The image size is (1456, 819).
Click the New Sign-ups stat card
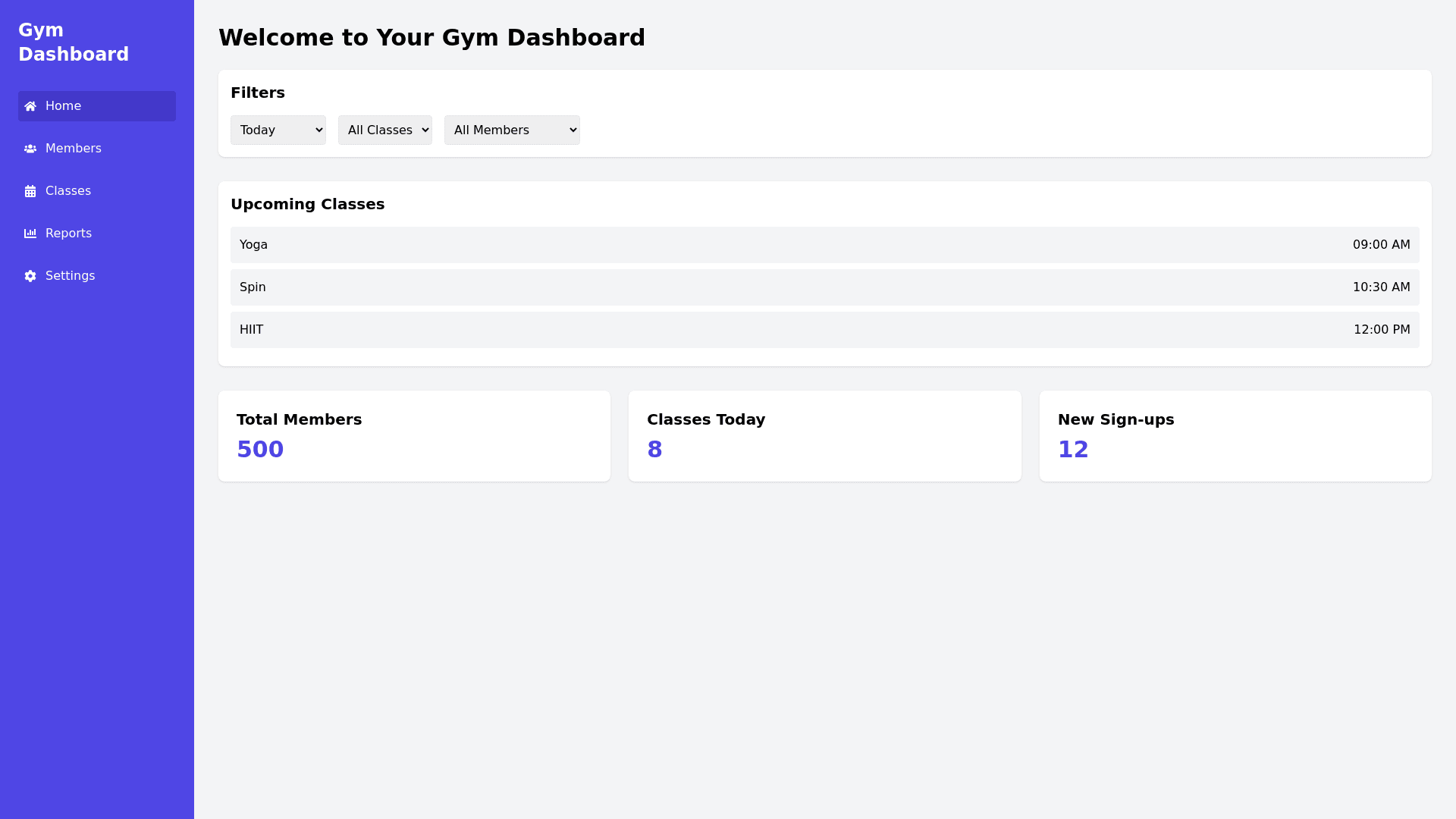point(1235,436)
